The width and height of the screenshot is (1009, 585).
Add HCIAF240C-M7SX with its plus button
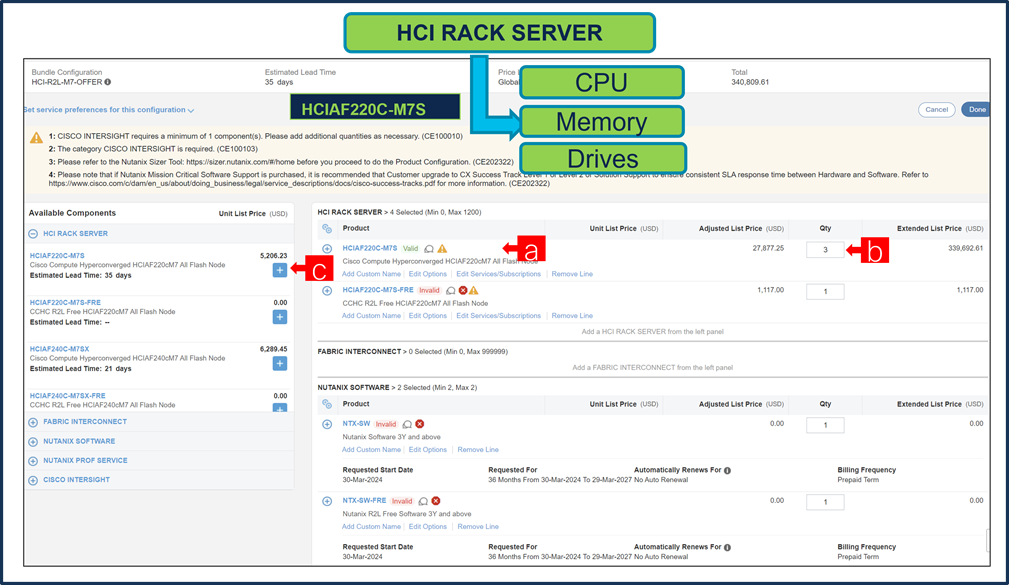(x=279, y=364)
